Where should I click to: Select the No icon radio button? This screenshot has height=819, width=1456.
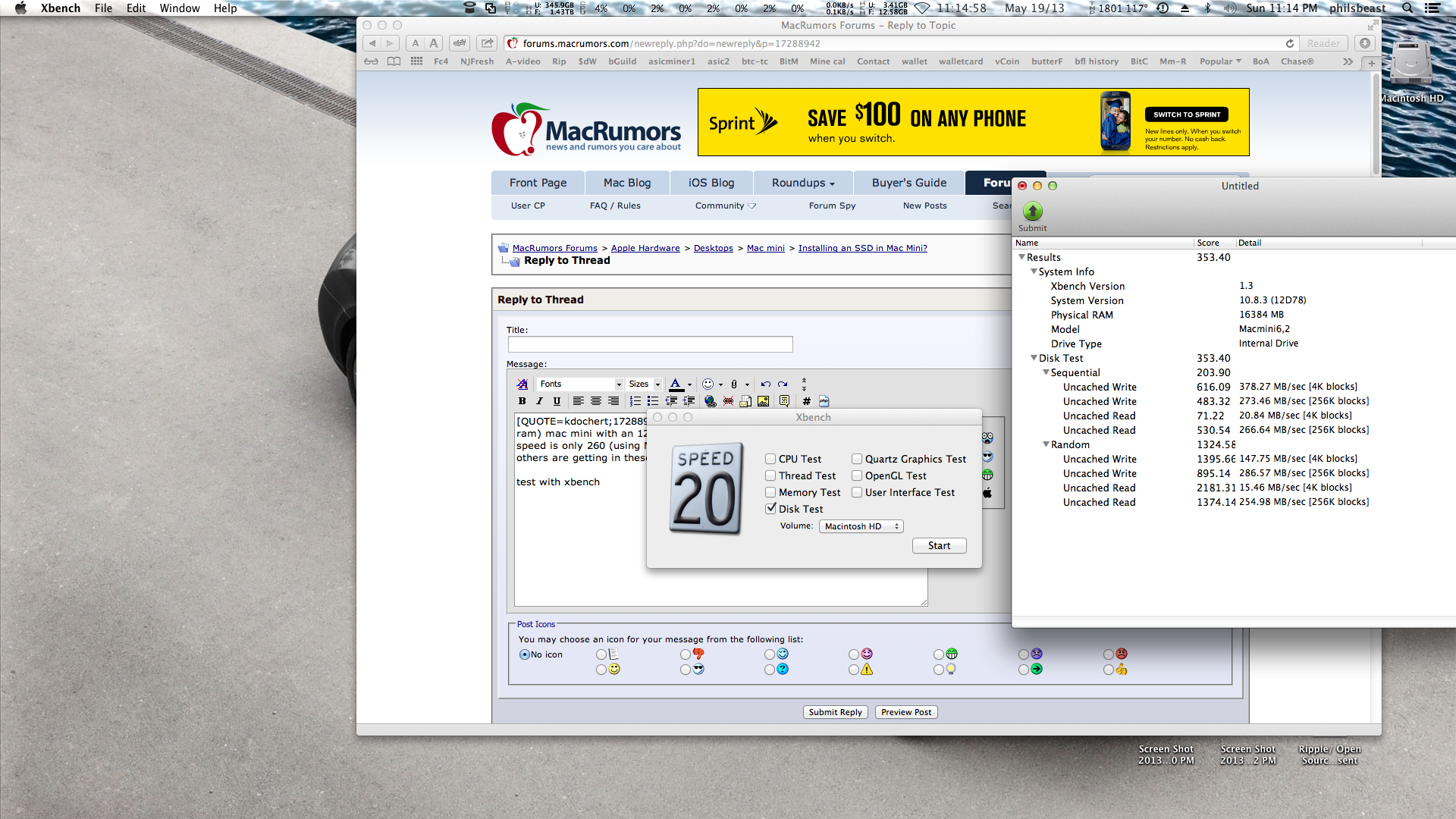point(524,654)
